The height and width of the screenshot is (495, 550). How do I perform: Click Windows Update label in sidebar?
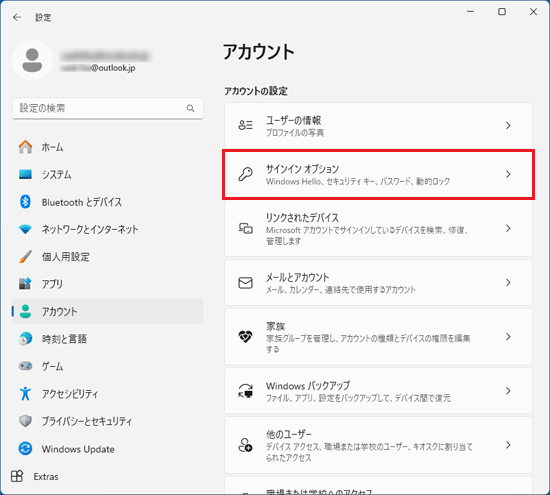tap(78, 449)
